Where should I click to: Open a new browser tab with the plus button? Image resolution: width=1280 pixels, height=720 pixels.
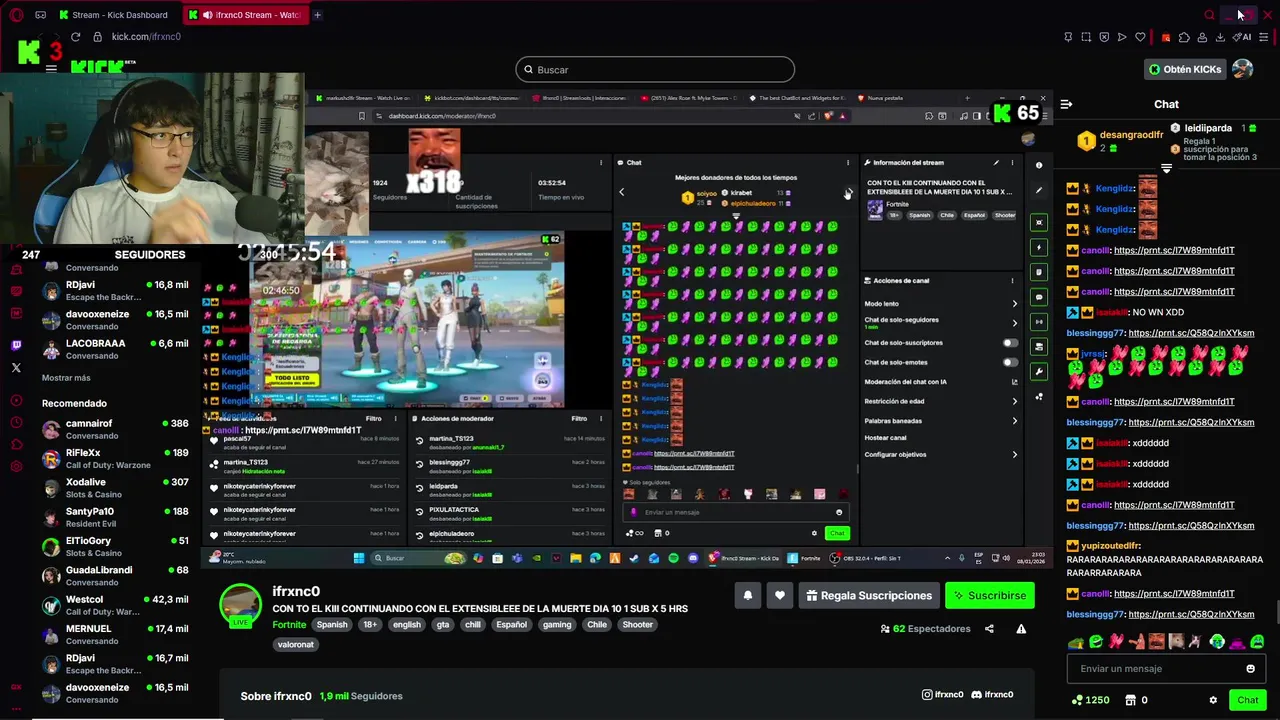click(x=317, y=15)
